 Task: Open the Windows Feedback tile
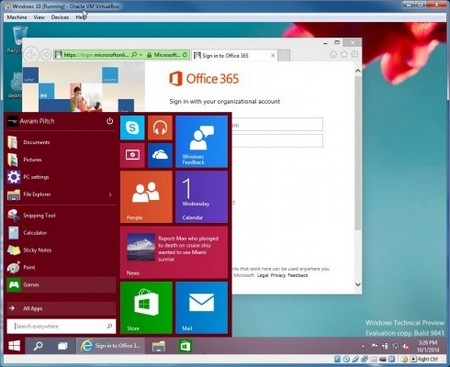[x=202, y=142]
